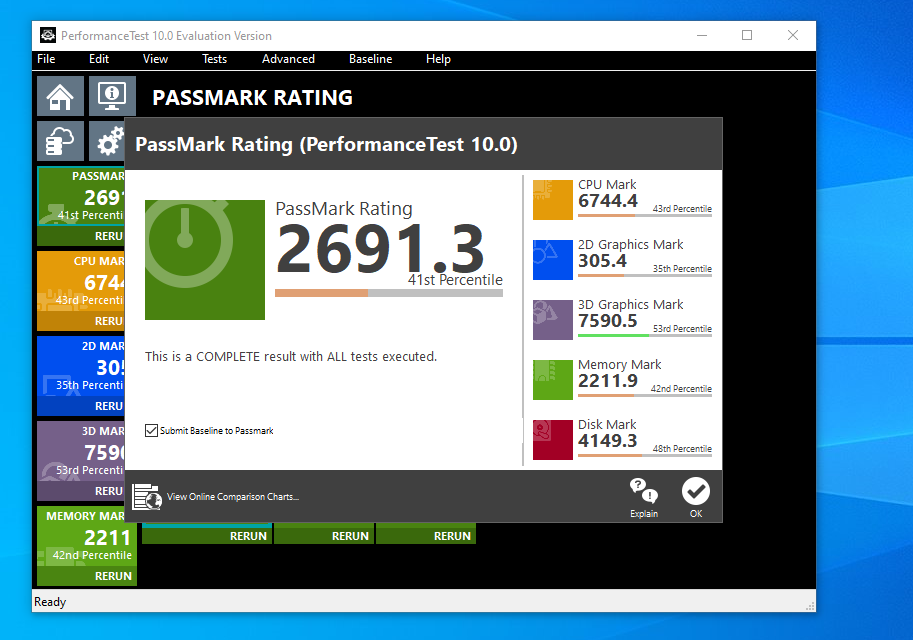Click the PerformanceTest app icon in title bar
The image size is (913, 640).
coord(48,36)
